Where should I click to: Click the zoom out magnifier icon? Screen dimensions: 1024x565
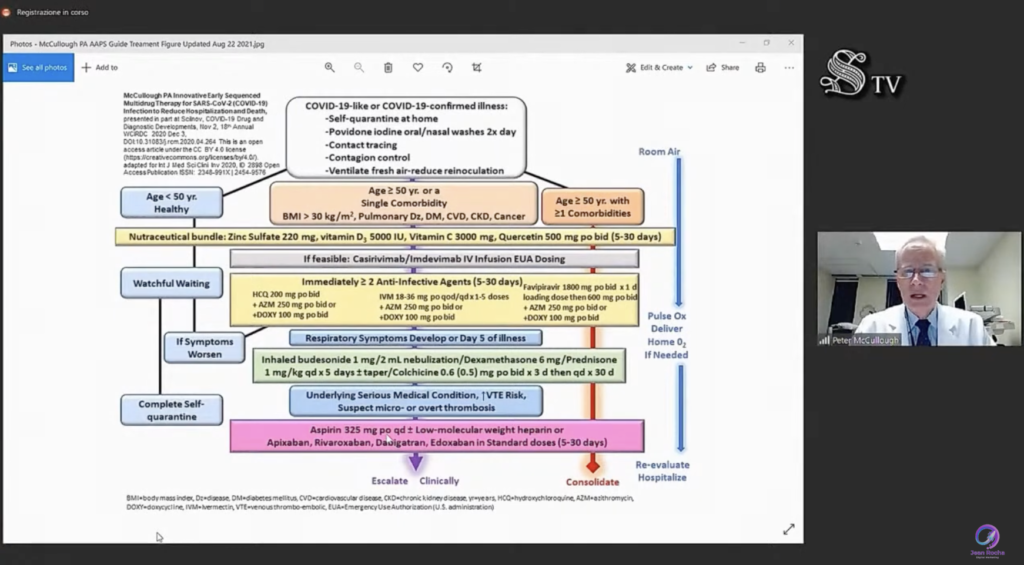click(x=359, y=67)
